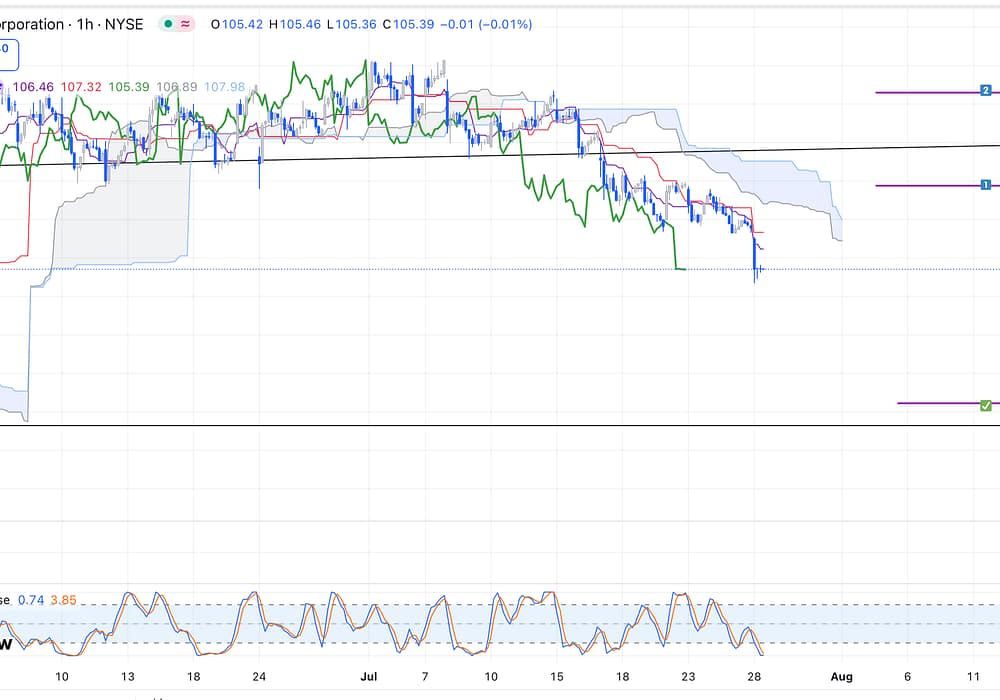Image resolution: width=1000 pixels, height=700 pixels.
Task: Click the green market status dot
Action: pyautogui.click(x=169, y=24)
